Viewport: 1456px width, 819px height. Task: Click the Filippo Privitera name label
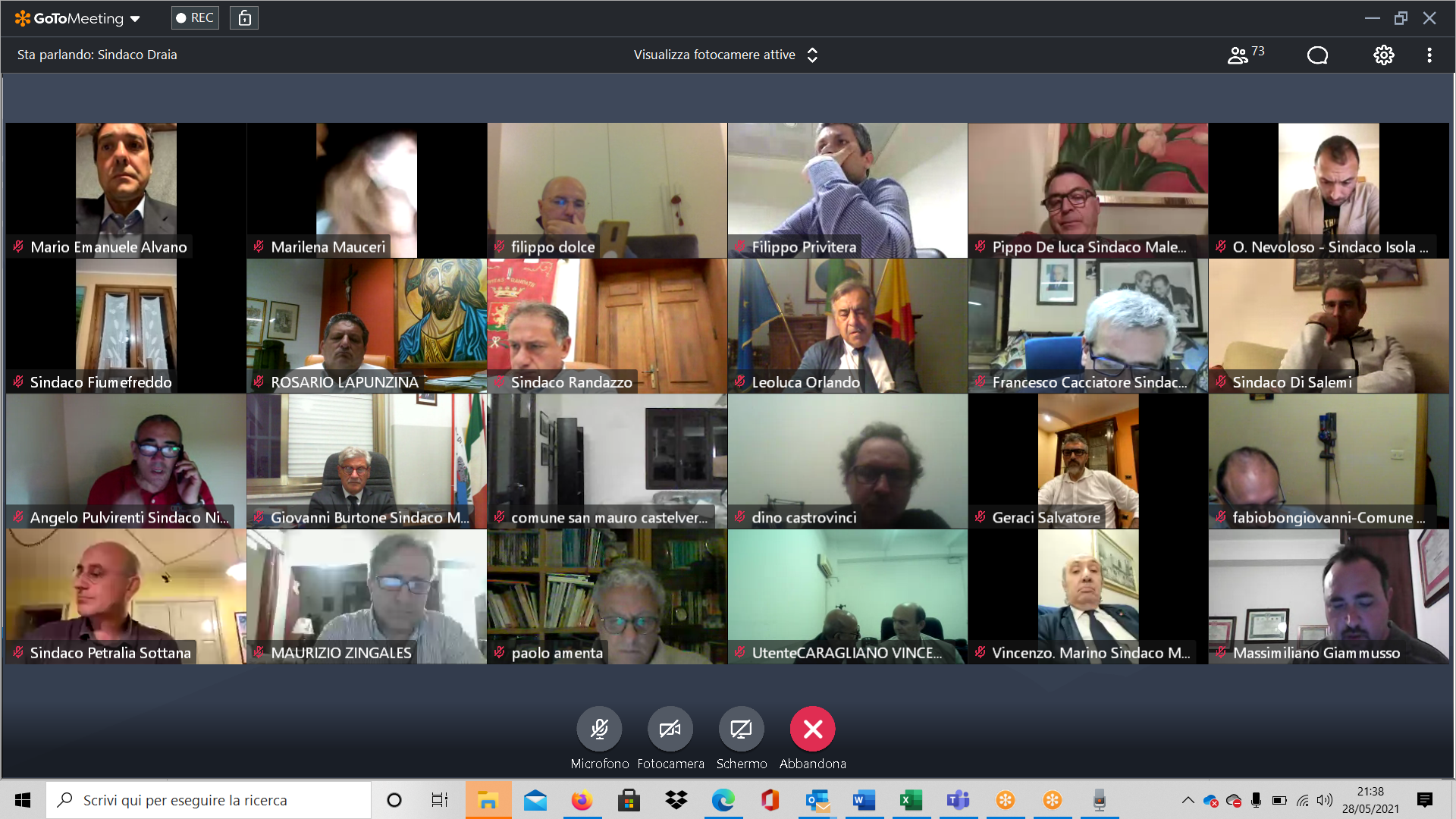[x=804, y=246]
